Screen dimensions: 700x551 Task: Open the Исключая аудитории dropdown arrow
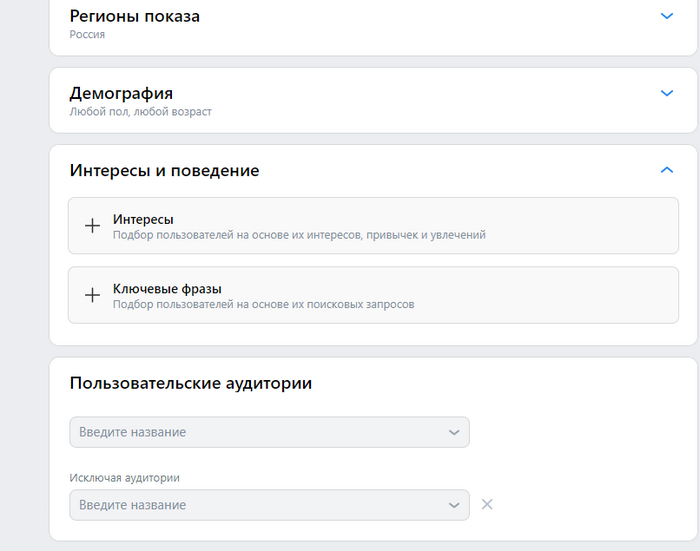point(454,505)
